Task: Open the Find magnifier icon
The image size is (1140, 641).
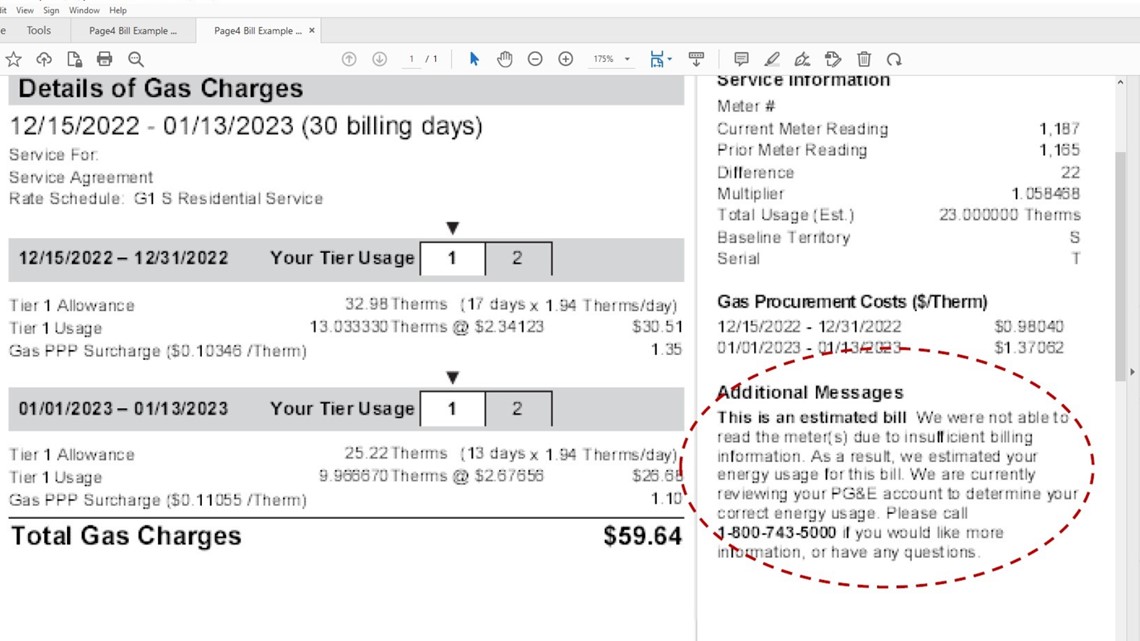Action: 135,59
